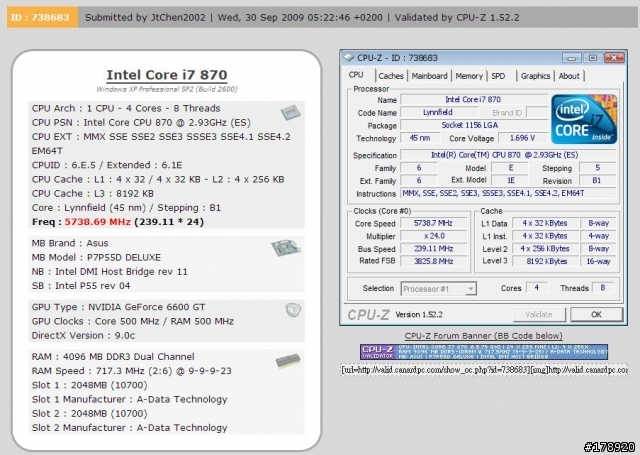Switch to the Mainboard tab
The width and height of the screenshot is (640, 455).
(429, 76)
